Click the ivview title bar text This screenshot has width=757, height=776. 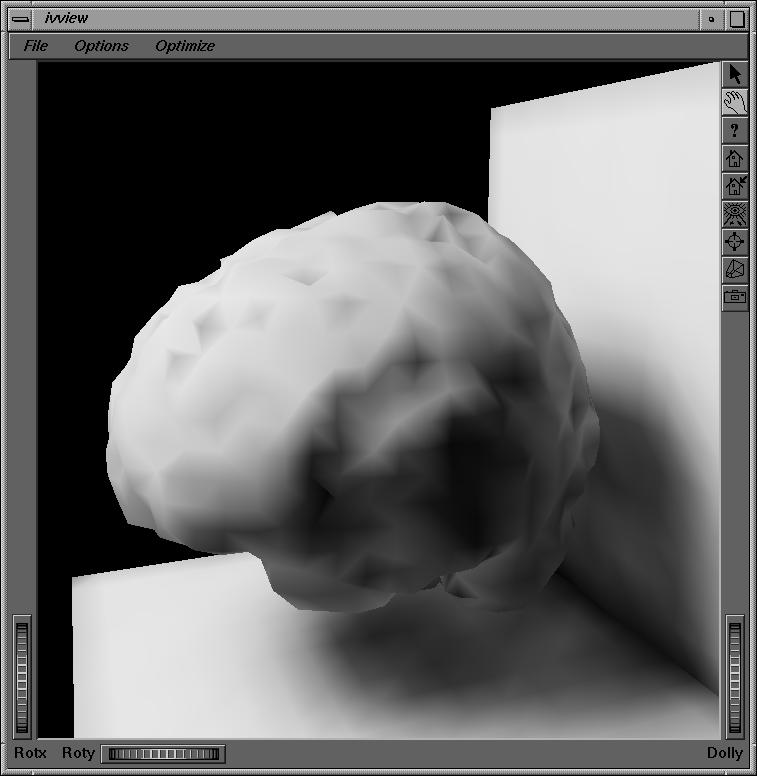point(66,18)
